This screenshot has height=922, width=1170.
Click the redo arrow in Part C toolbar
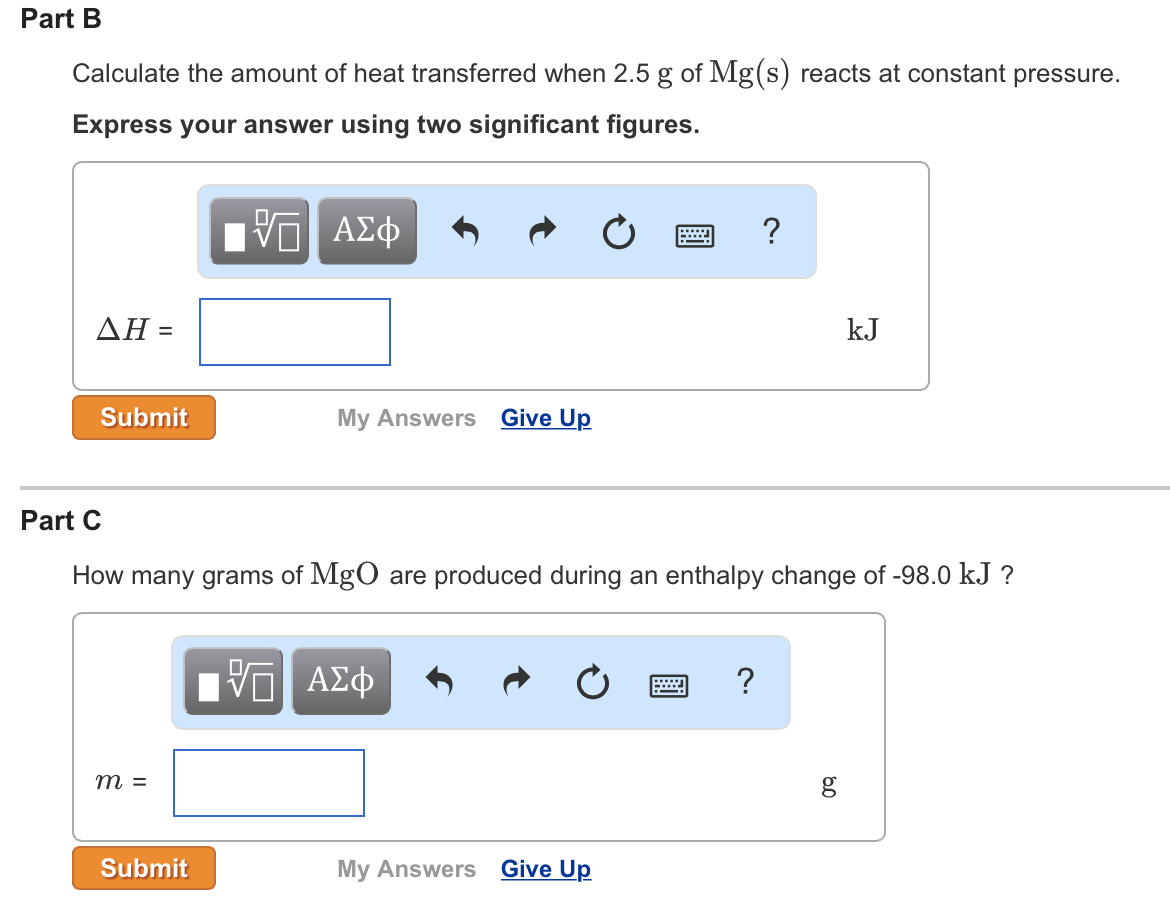(515, 681)
